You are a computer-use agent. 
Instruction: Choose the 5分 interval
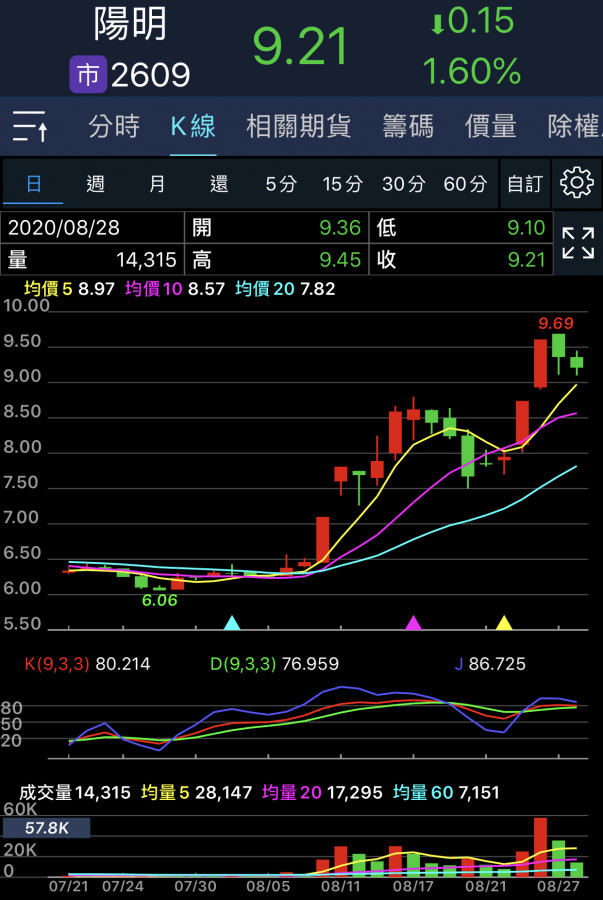(x=281, y=184)
